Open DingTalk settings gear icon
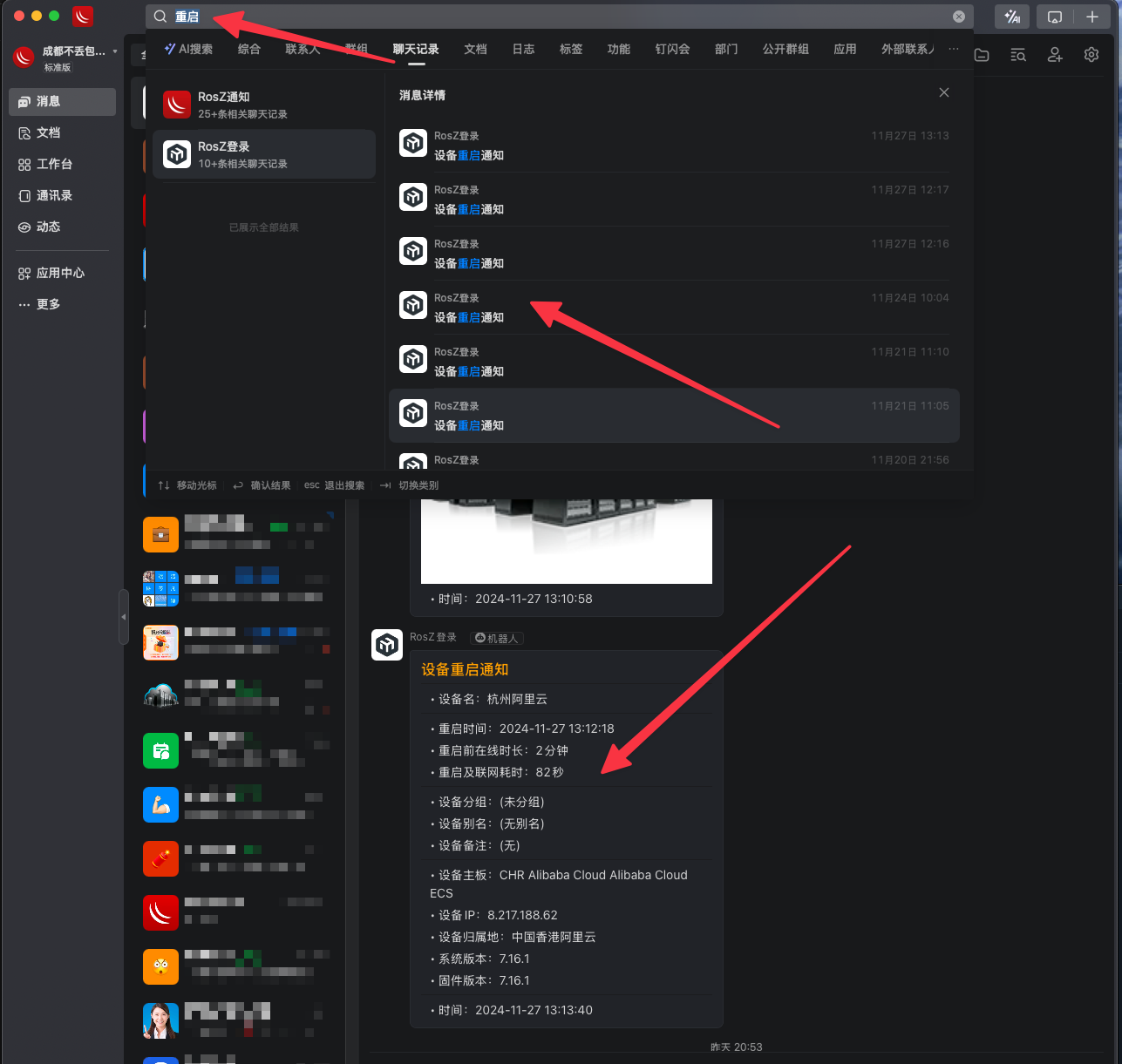The image size is (1122, 1064). pyautogui.click(x=1091, y=54)
